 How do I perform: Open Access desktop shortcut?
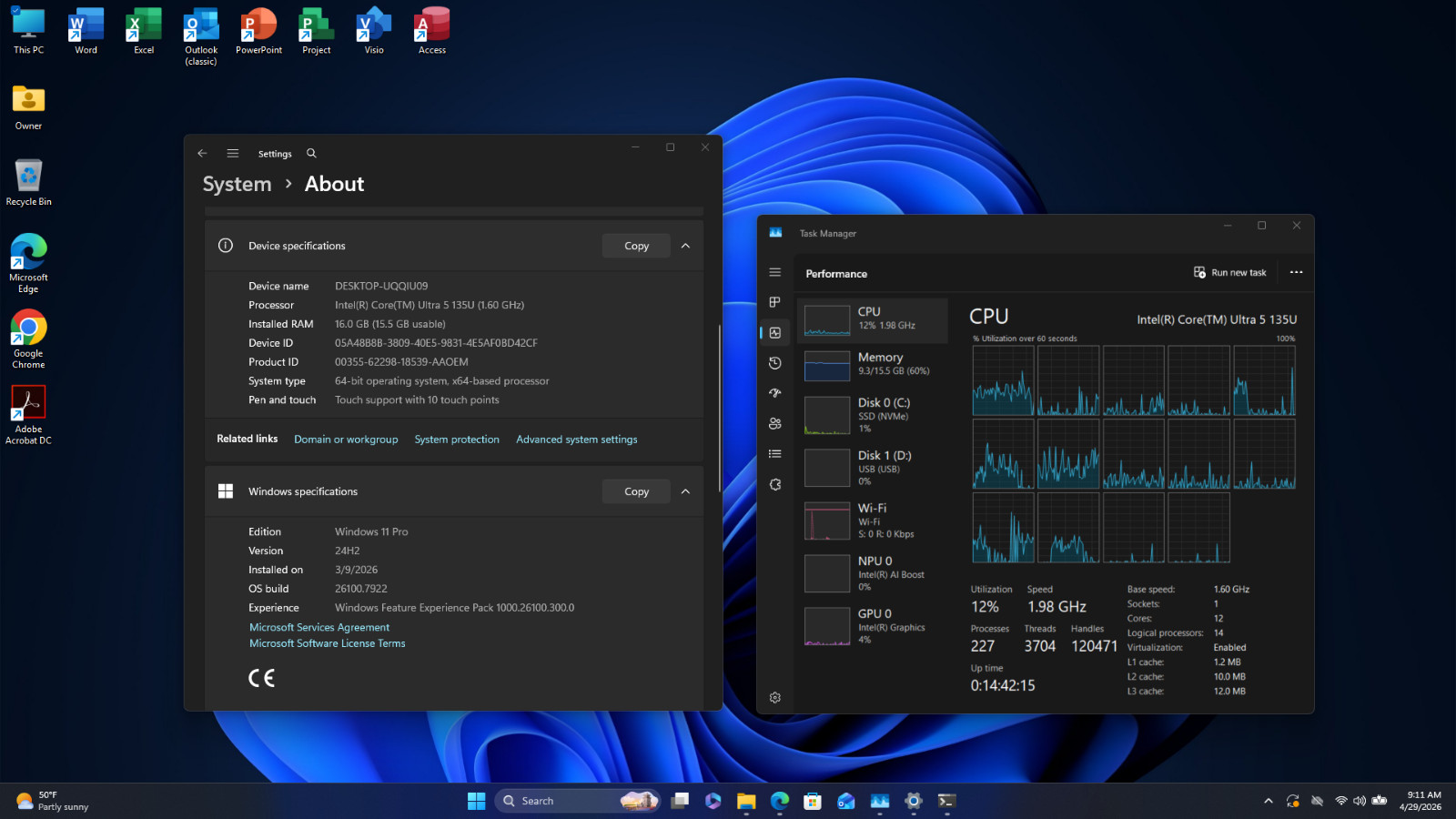(x=432, y=31)
